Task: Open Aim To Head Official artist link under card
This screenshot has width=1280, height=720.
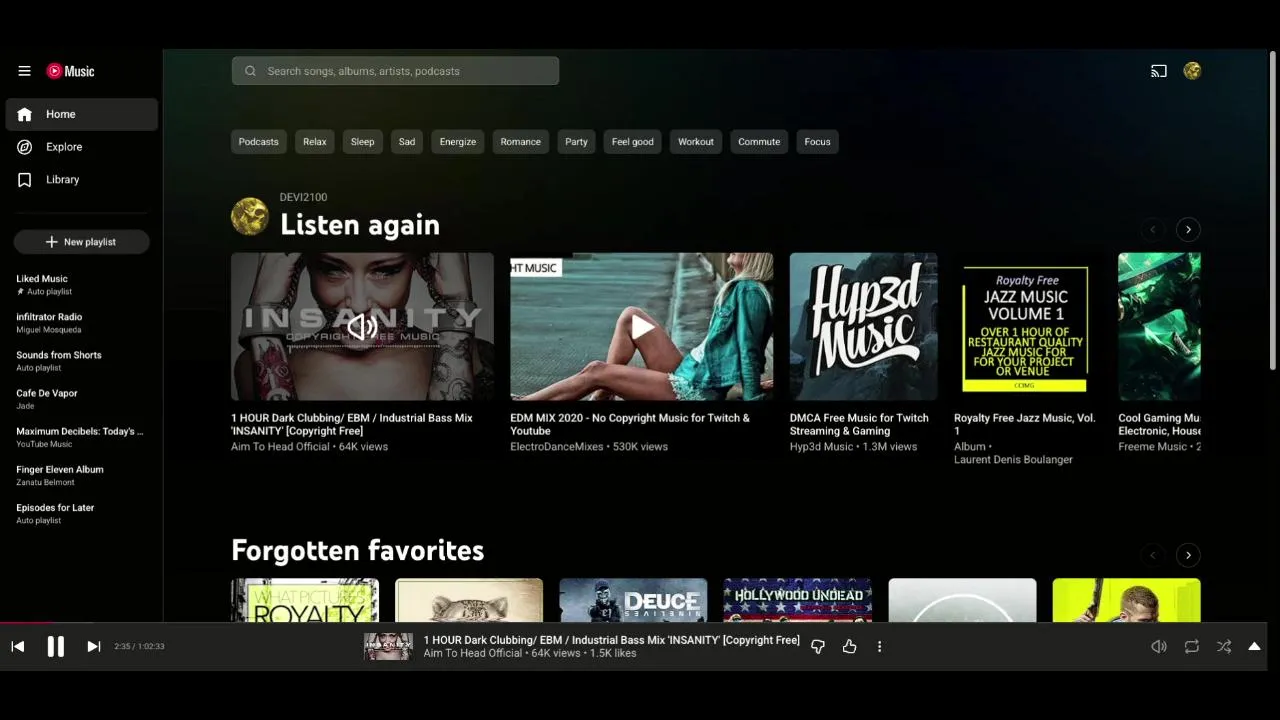Action: coord(280,447)
